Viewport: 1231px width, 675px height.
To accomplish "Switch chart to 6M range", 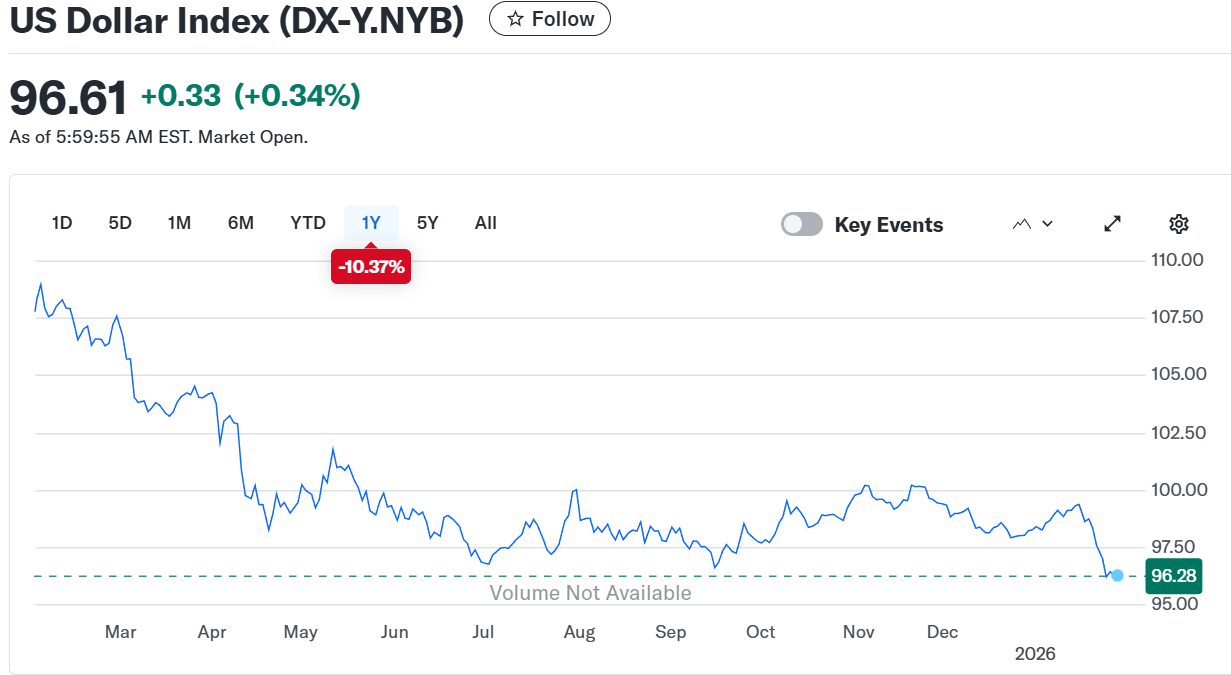I will (x=240, y=223).
